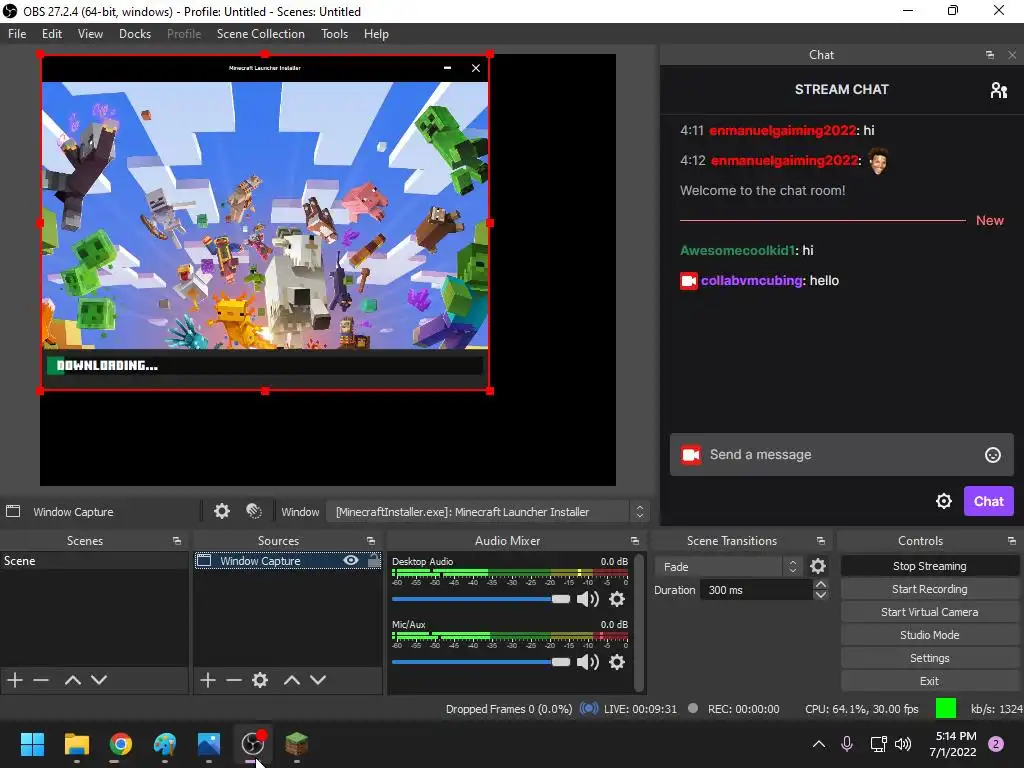This screenshot has height=768, width=1024.
Task: Remove selected scene with minus icon
Action: click(x=41, y=680)
